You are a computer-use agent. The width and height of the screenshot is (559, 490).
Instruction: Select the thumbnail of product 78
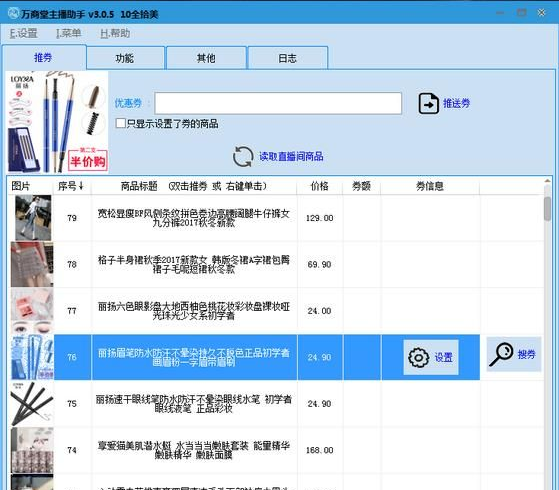tap(32, 264)
